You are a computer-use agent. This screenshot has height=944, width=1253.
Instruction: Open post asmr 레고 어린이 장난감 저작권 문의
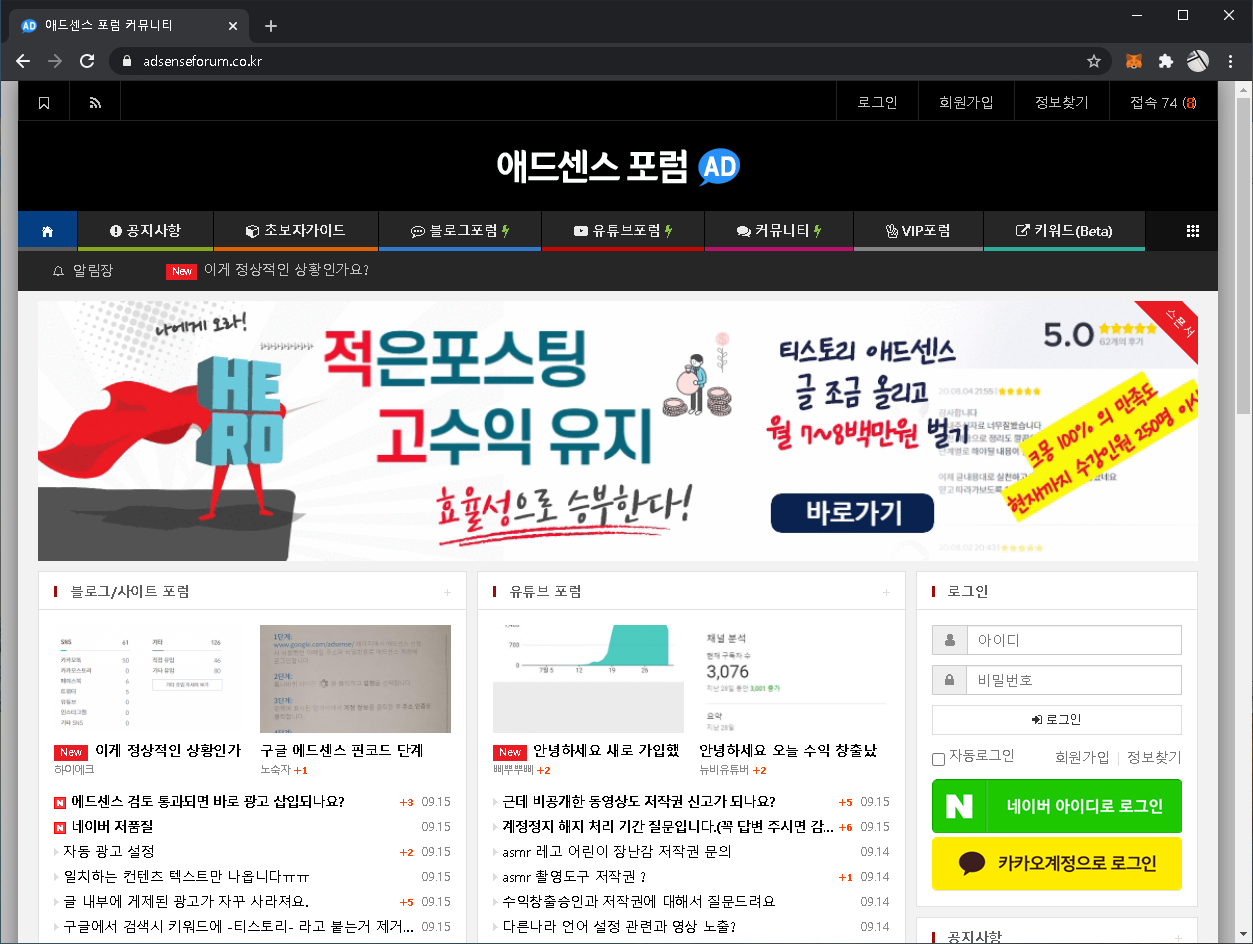tap(617, 852)
